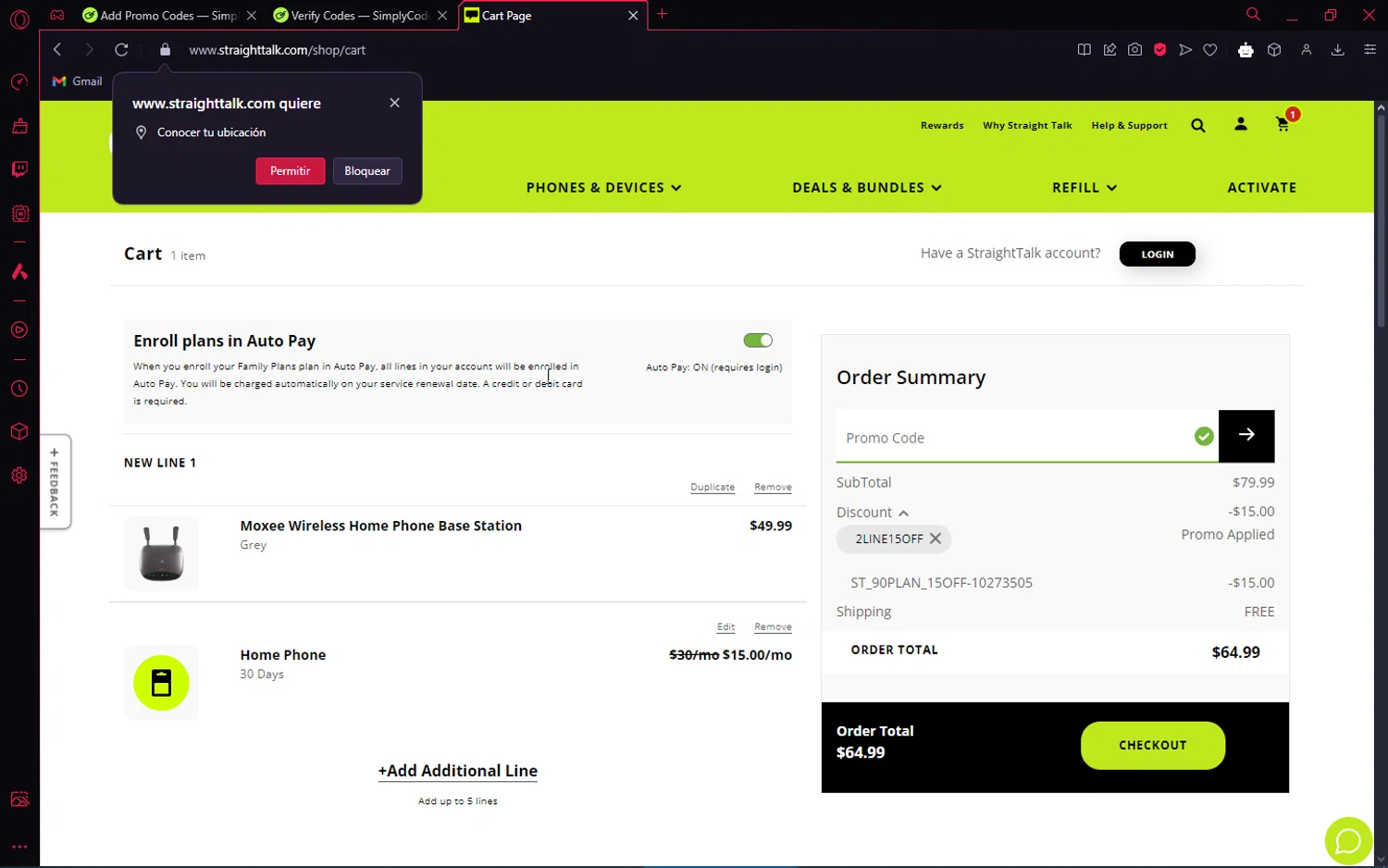Expand Deals & Bundles menu
This screenshot has height=868, width=1388.
(867, 188)
